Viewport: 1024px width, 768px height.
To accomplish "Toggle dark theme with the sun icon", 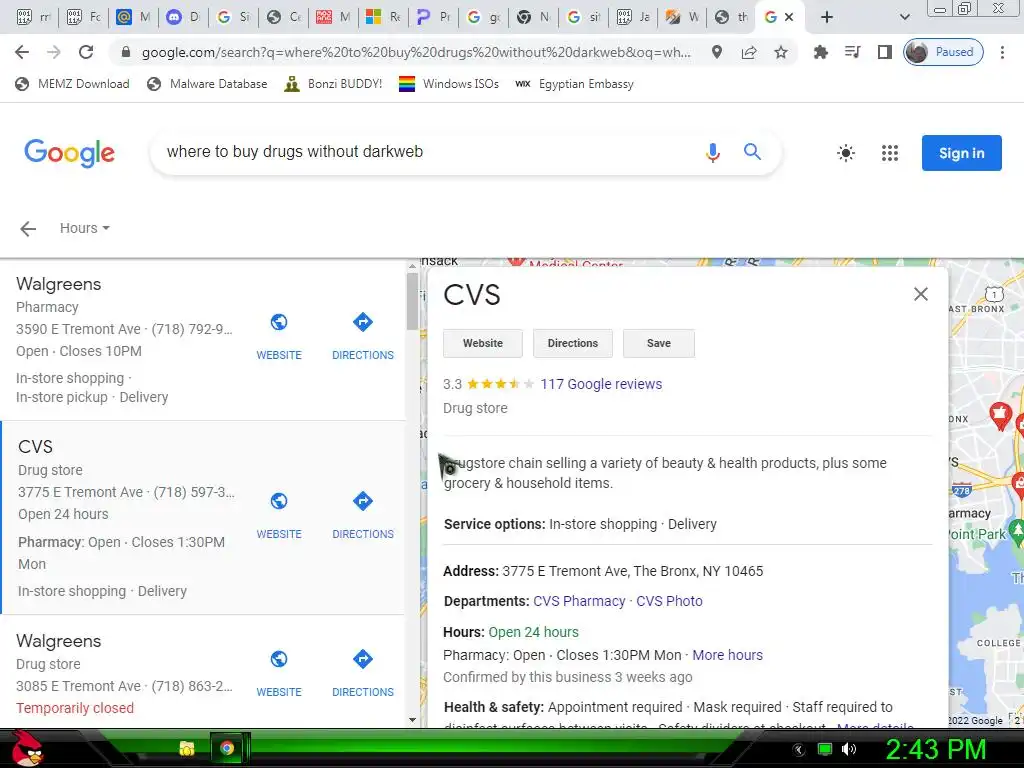I will 846,153.
